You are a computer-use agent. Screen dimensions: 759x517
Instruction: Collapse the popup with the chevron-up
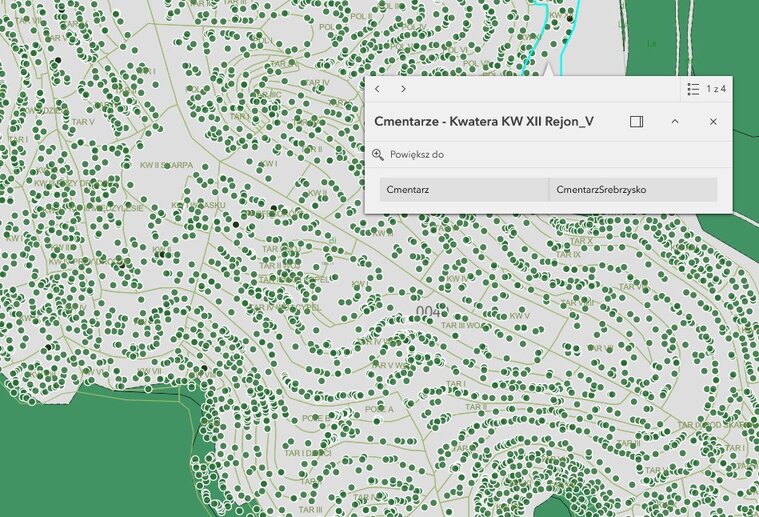tap(675, 121)
